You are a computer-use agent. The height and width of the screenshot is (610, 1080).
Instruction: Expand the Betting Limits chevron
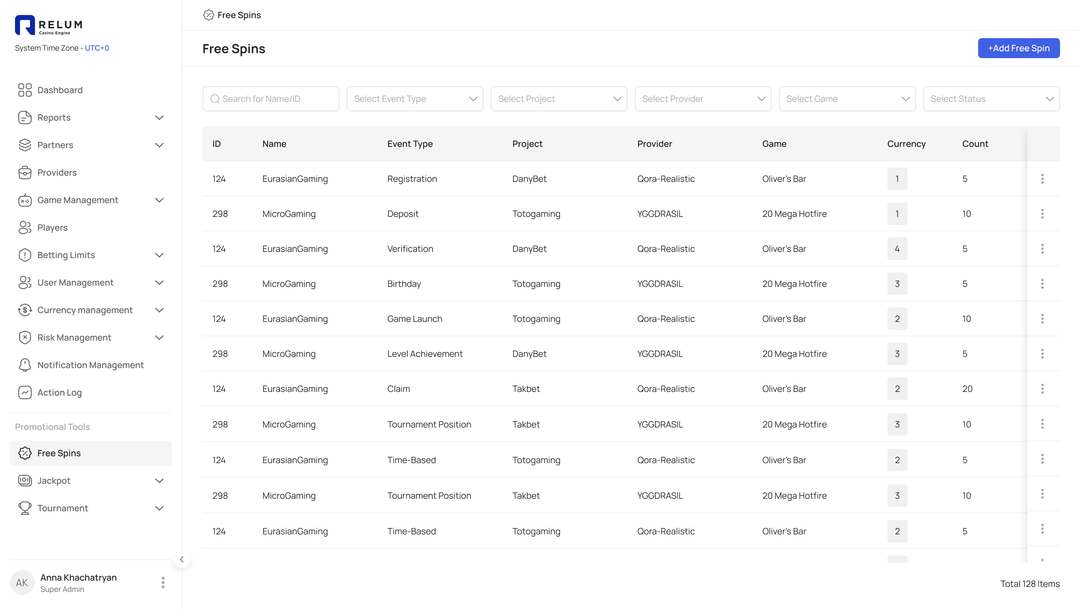click(x=159, y=255)
